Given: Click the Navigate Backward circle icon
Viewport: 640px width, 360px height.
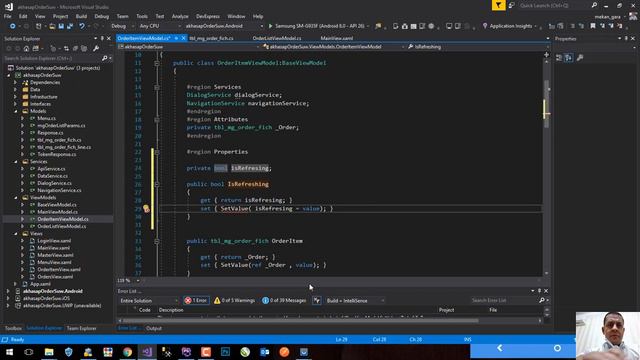Looking at the screenshot, I should [x=13, y=26].
